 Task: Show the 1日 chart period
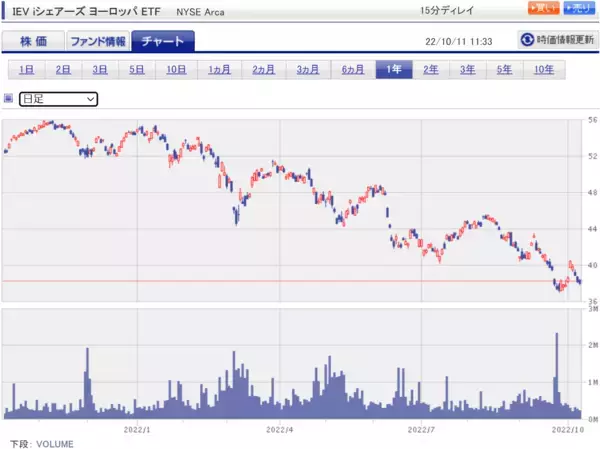click(26, 70)
